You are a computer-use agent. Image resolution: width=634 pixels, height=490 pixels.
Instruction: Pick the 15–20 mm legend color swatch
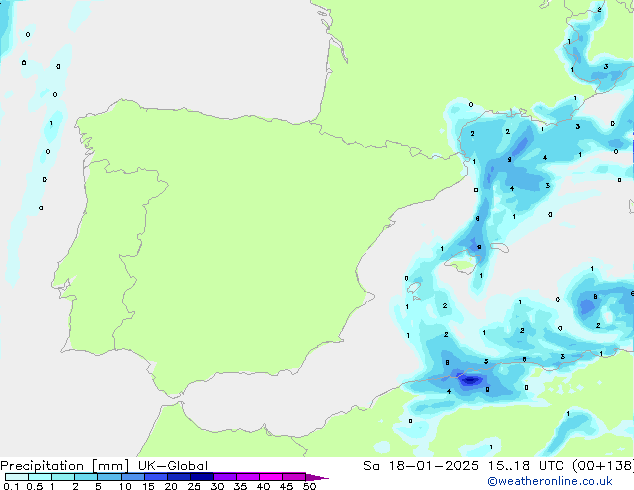point(155,477)
